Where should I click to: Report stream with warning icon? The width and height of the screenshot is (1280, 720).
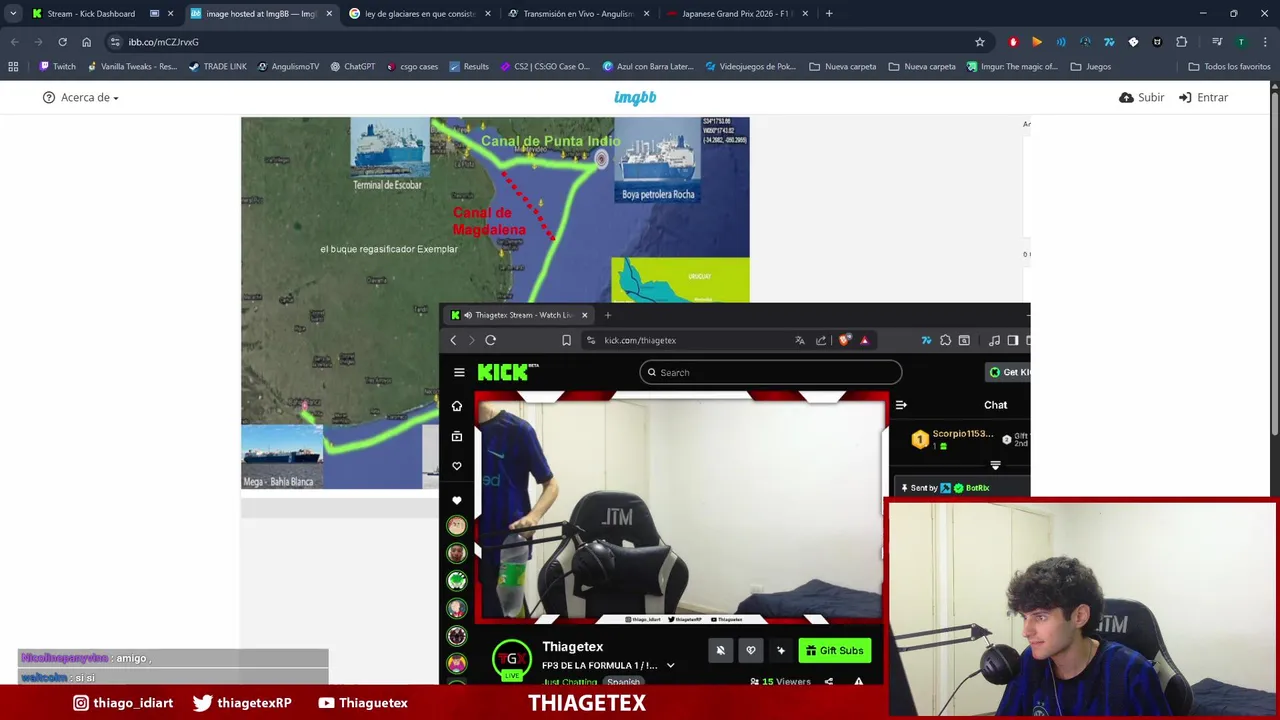858,682
